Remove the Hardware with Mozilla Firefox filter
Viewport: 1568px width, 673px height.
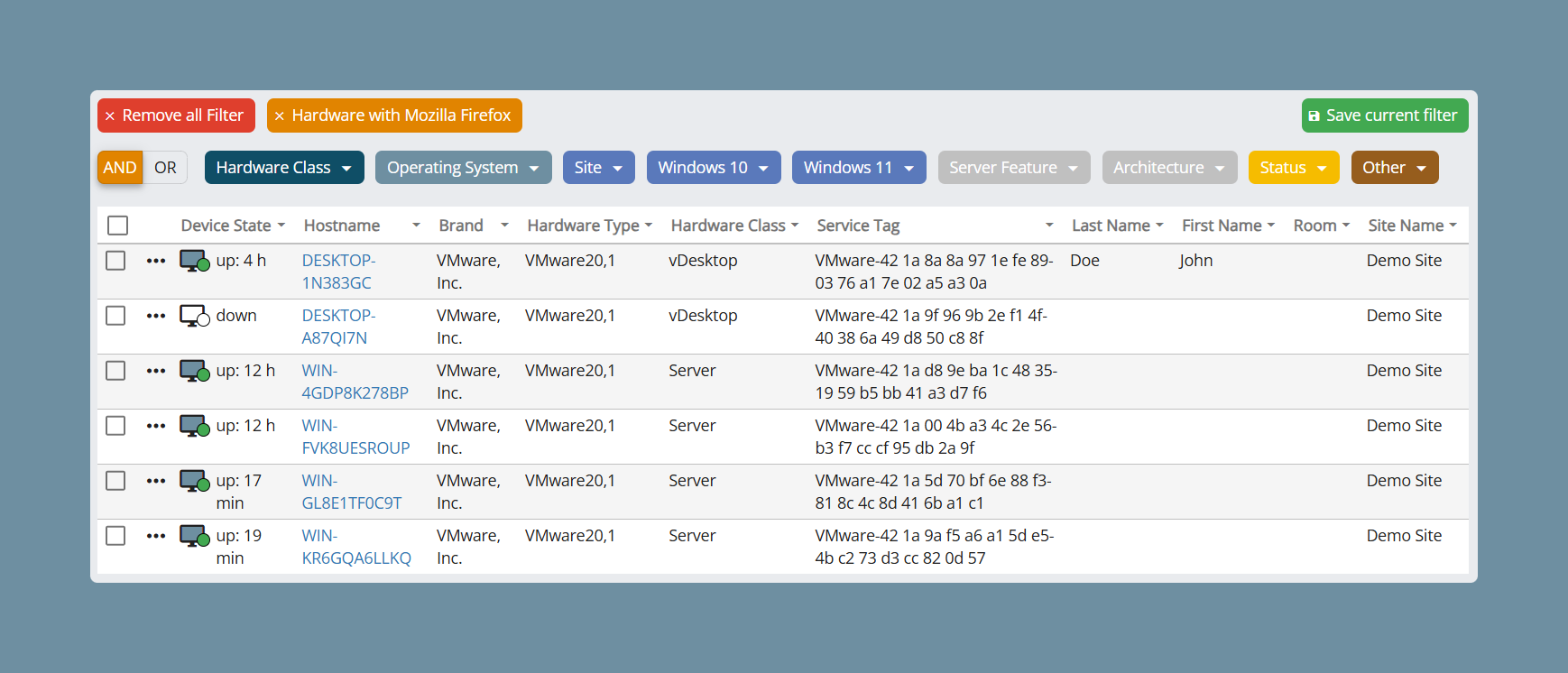pyautogui.click(x=280, y=115)
